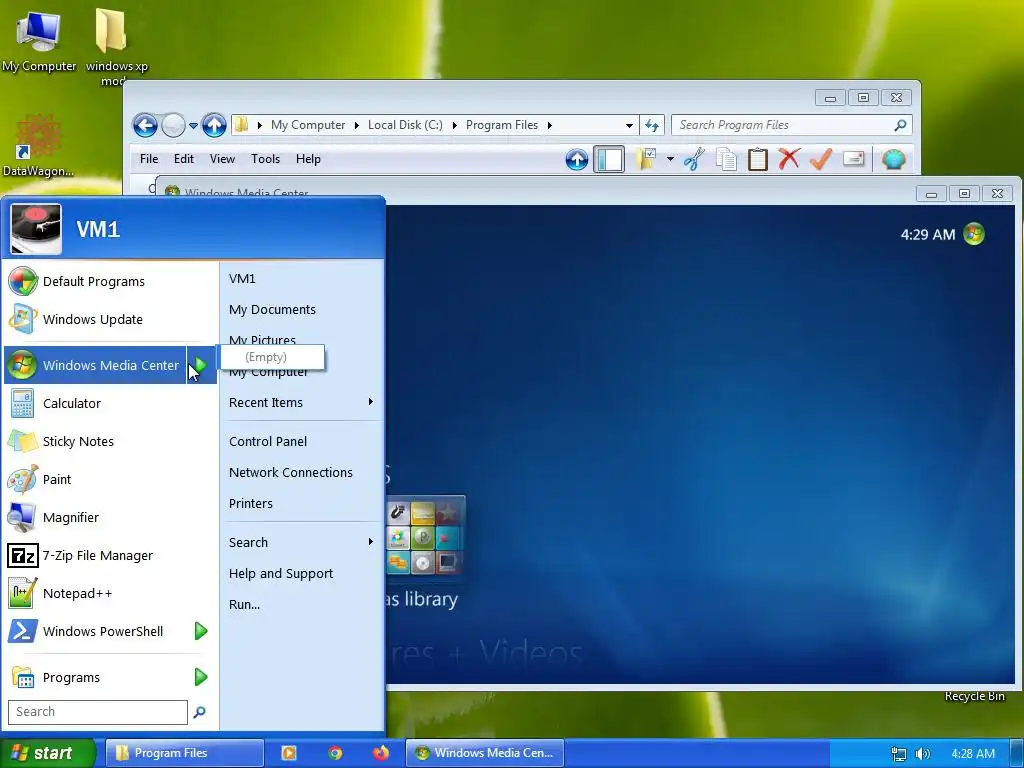This screenshot has width=1024, height=768.
Task: Click the blue shell icon in toolbar
Action: [x=894, y=159]
